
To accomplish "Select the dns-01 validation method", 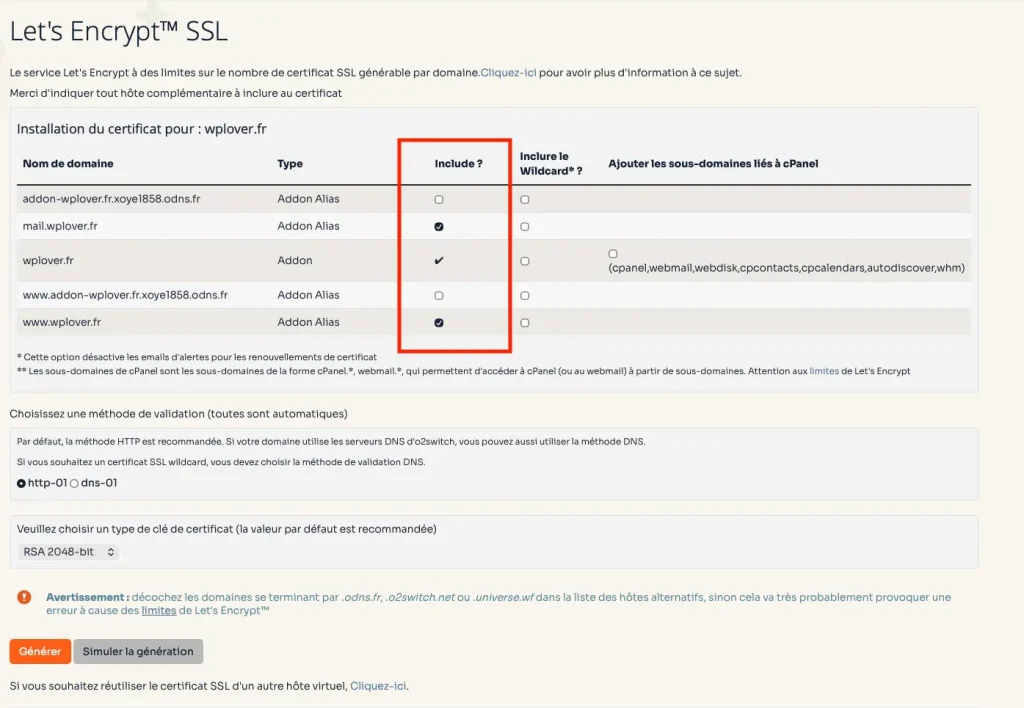I will 74,483.
